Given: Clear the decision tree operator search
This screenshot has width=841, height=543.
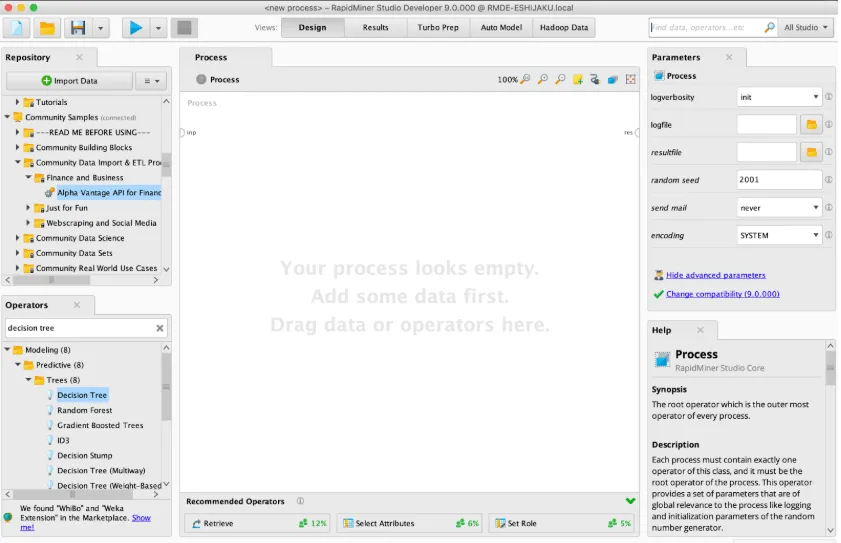Looking at the screenshot, I should point(159,328).
